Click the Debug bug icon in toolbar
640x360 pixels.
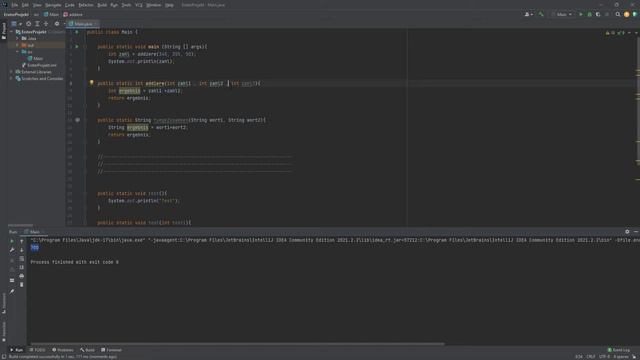(x=589, y=14)
